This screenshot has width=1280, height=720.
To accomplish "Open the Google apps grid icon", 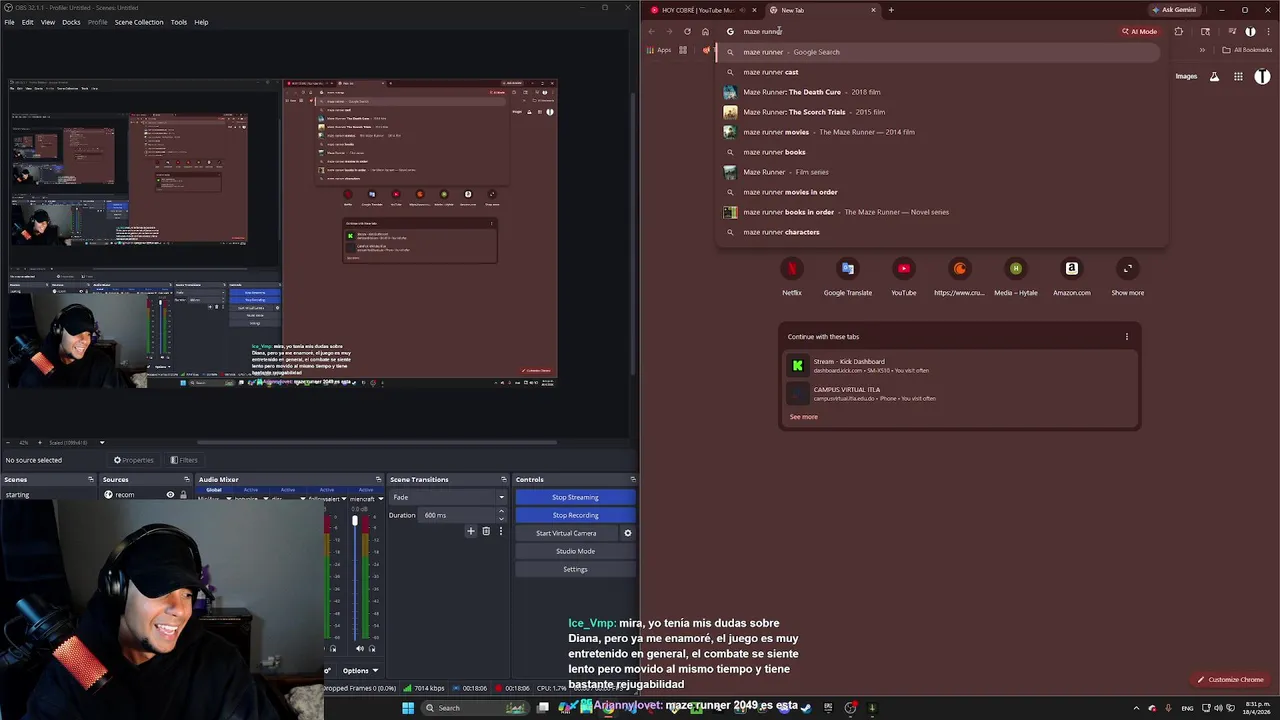I will [1238, 76].
